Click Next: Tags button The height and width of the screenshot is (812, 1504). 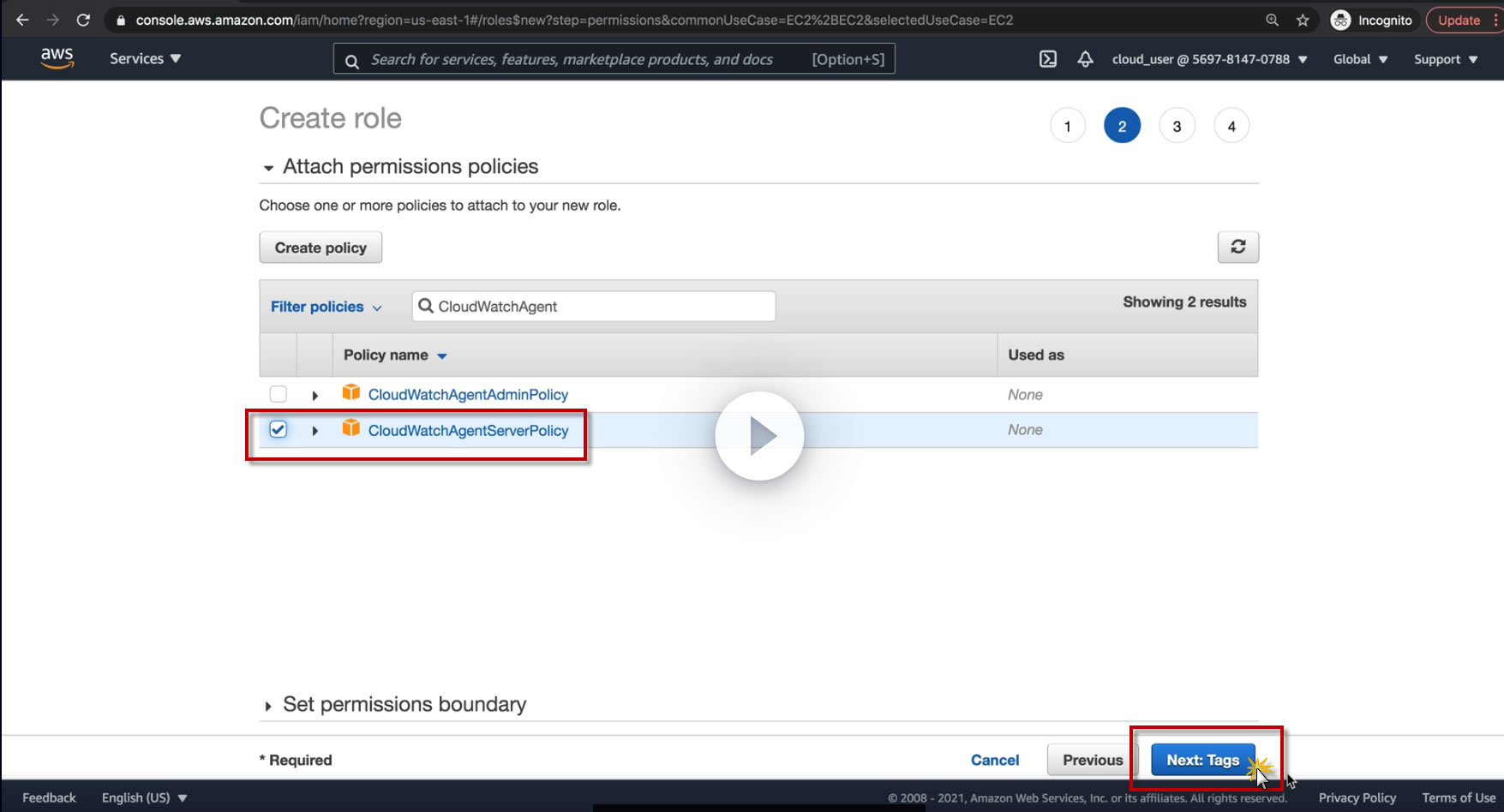click(x=1203, y=760)
